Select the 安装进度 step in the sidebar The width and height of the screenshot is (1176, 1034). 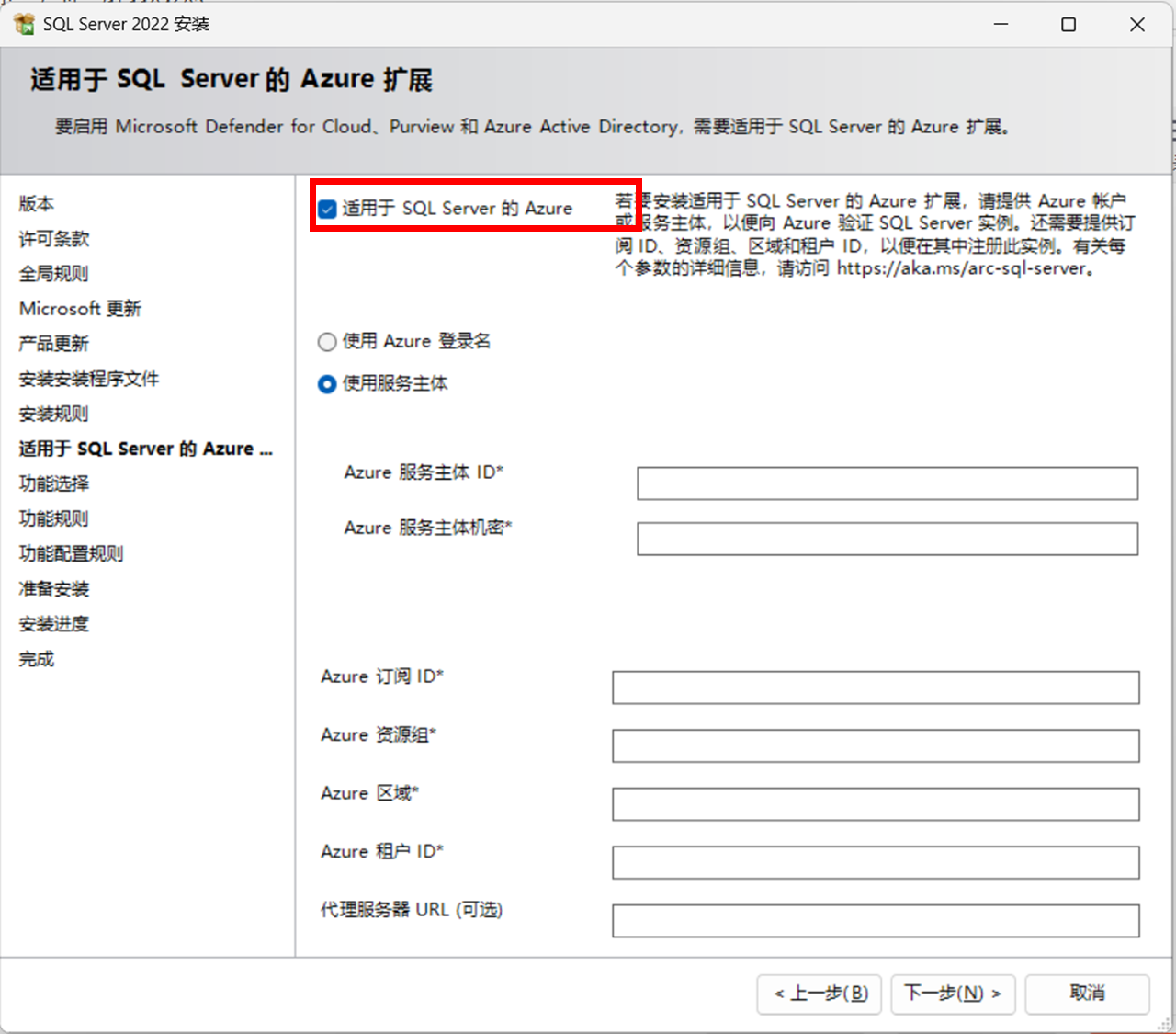(x=54, y=624)
